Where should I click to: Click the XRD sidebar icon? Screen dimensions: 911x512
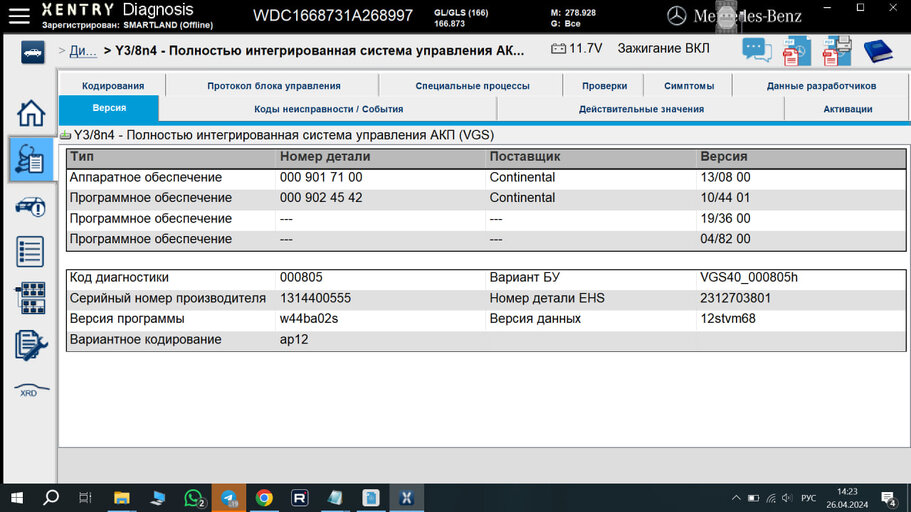click(x=30, y=391)
